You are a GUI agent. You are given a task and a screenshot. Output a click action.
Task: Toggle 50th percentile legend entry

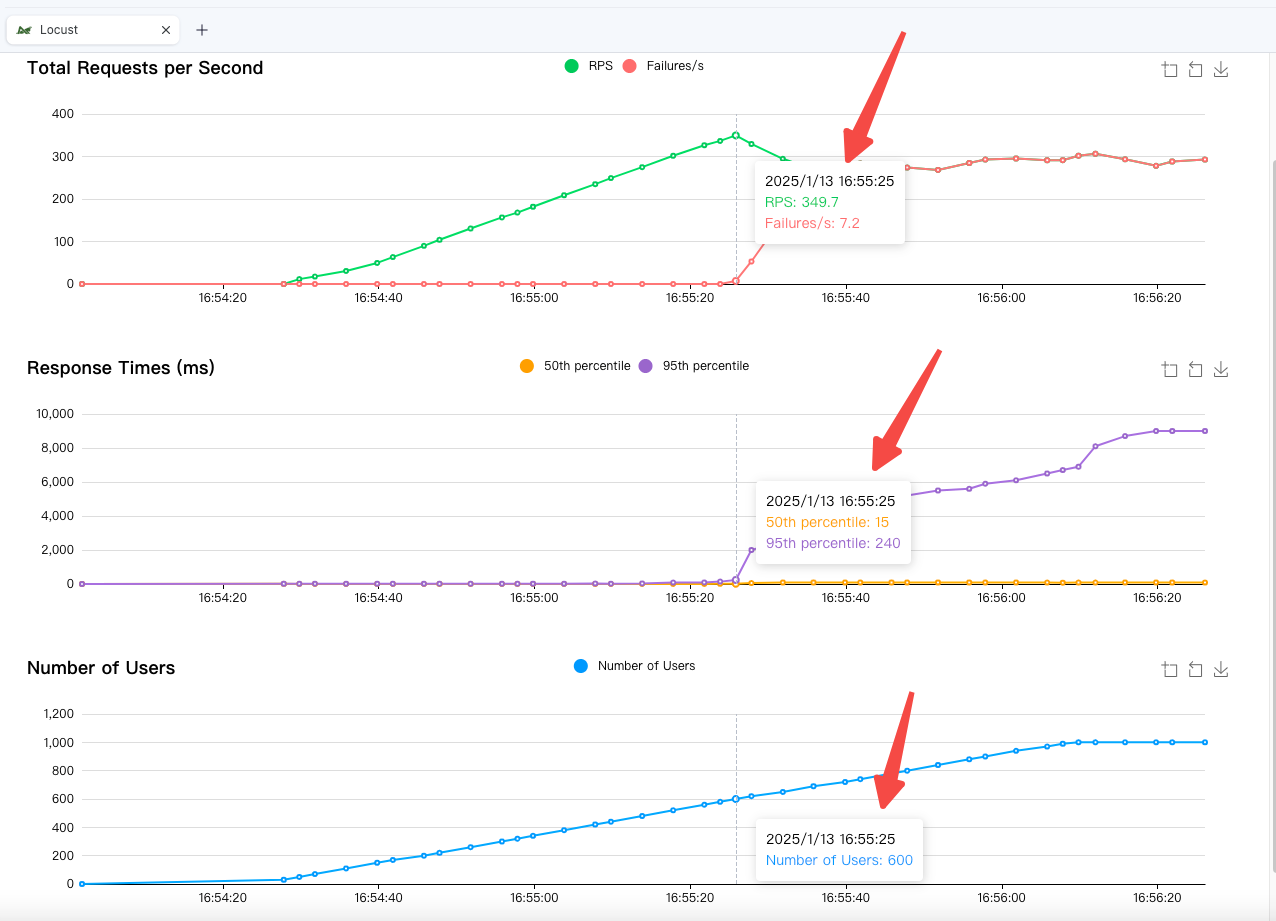tap(575, 366)
